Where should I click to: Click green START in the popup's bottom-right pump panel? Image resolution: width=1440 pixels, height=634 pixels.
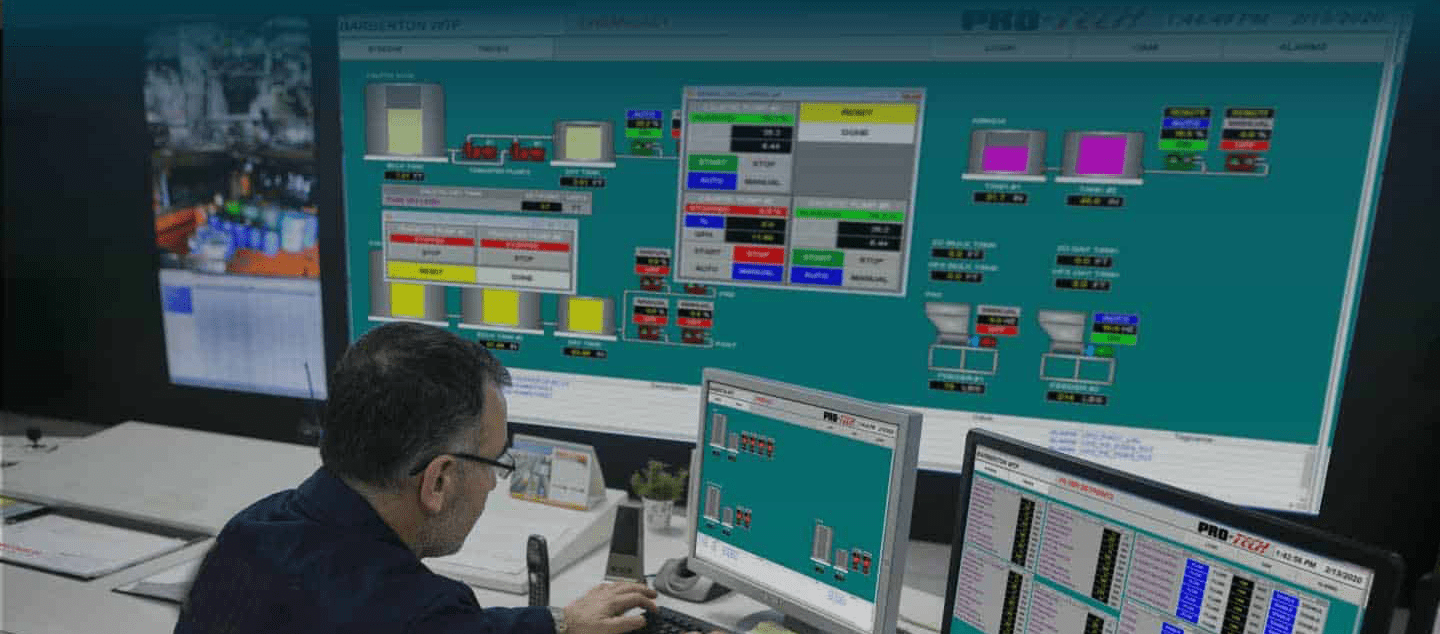pyautogui.click(x=817, y=257)
